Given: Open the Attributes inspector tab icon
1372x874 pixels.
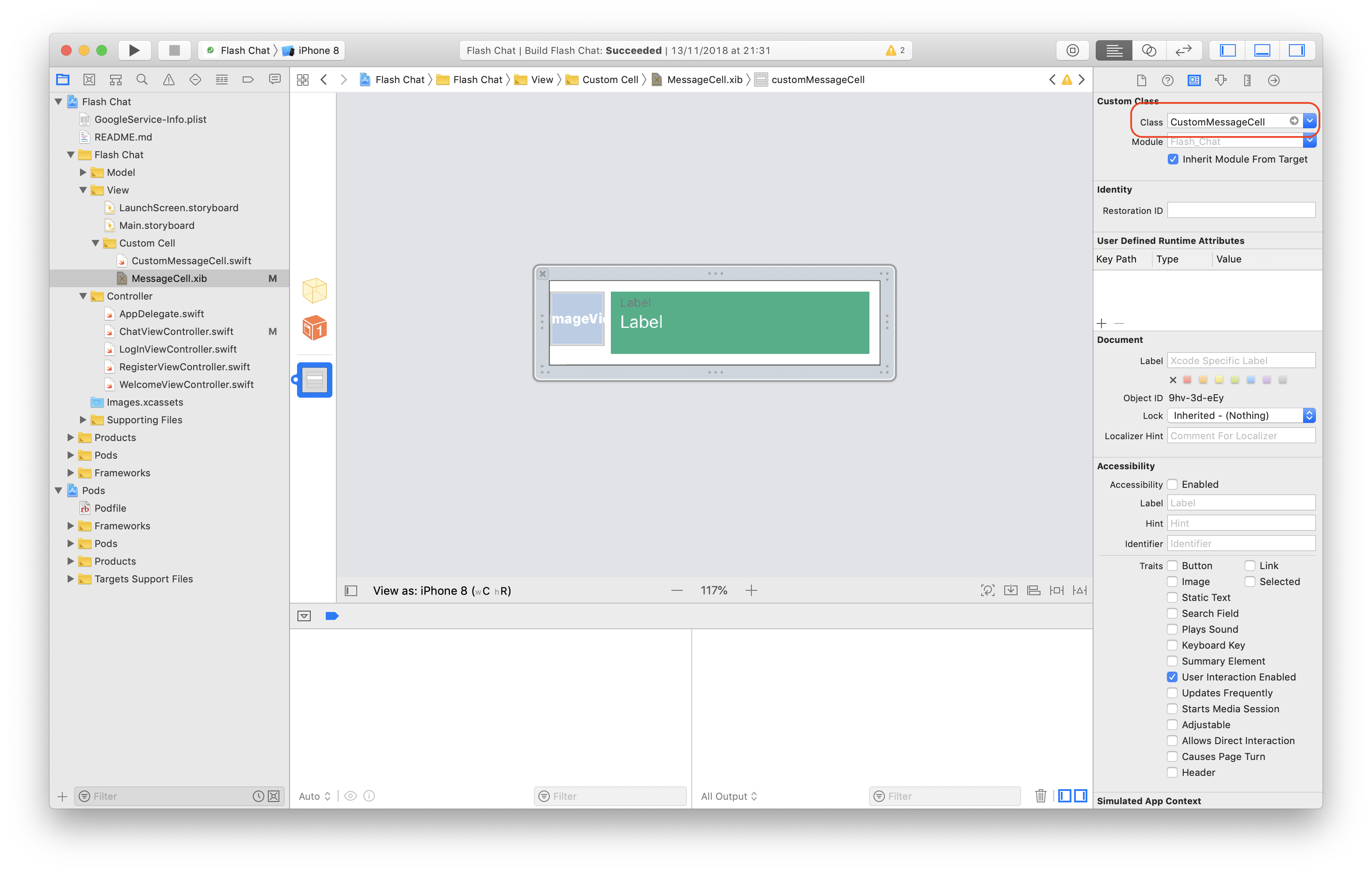Looking at the screenshot, I should (1220, 80).
